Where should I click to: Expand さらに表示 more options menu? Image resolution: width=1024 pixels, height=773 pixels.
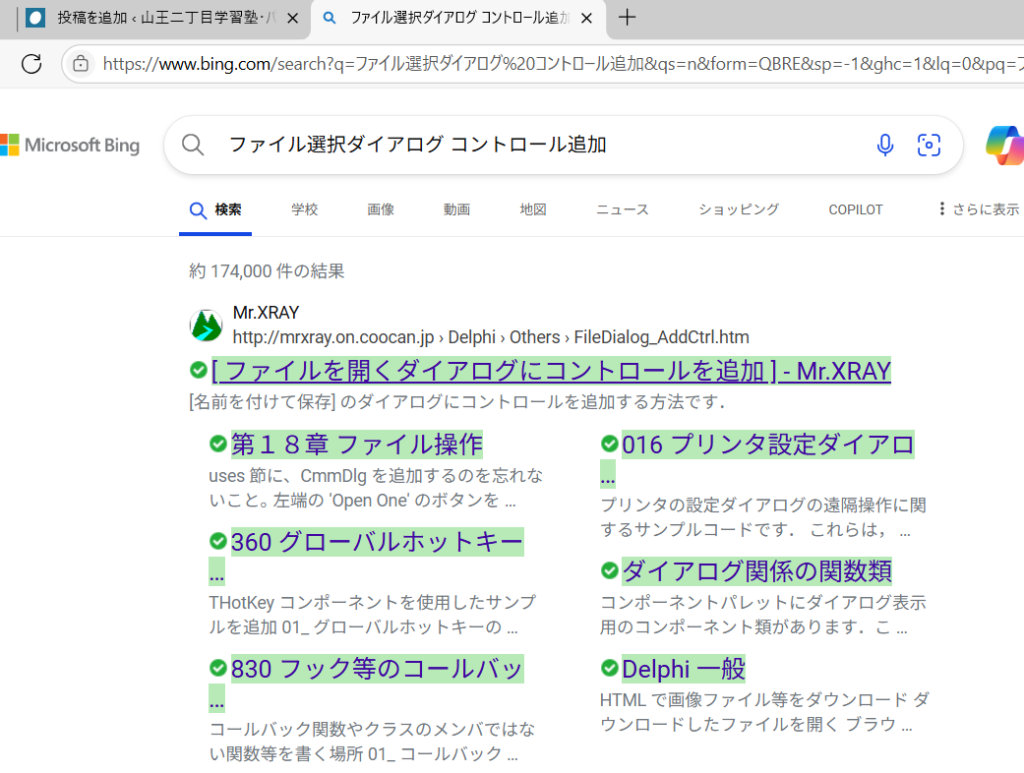coord(980,209)
